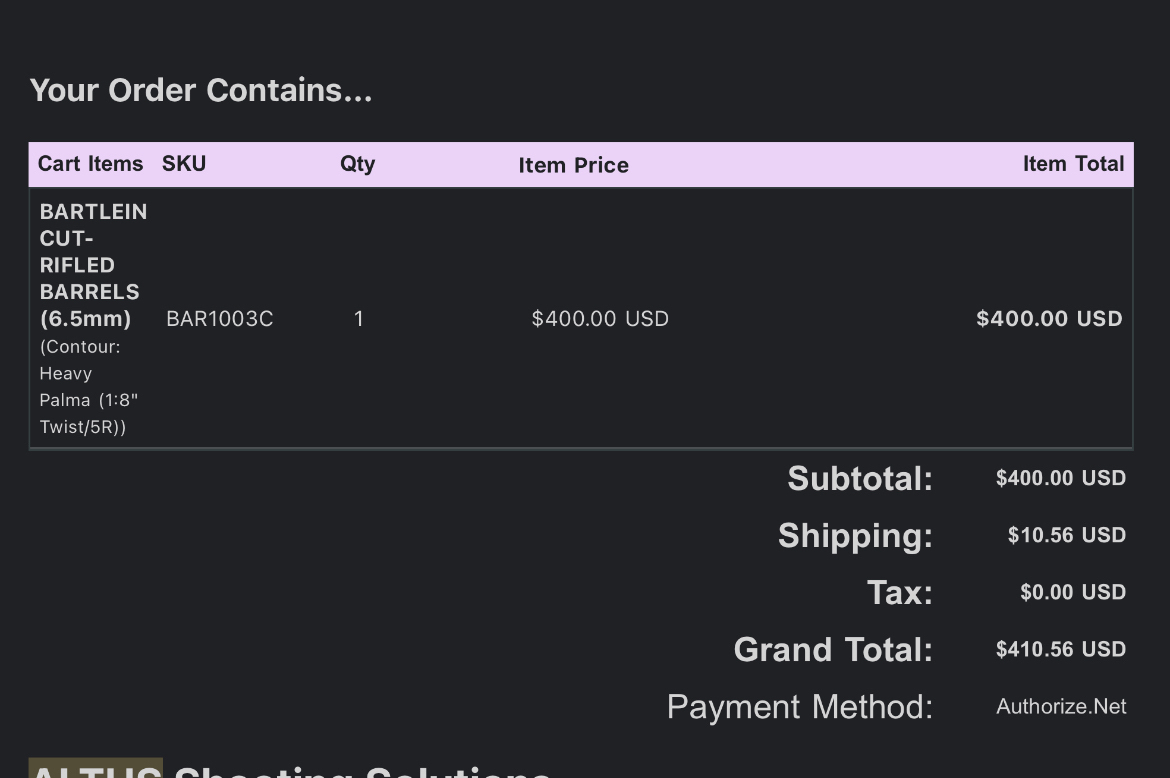Click the Item Total column header
1170x778 pixels.
click(x=1073, y=164)
